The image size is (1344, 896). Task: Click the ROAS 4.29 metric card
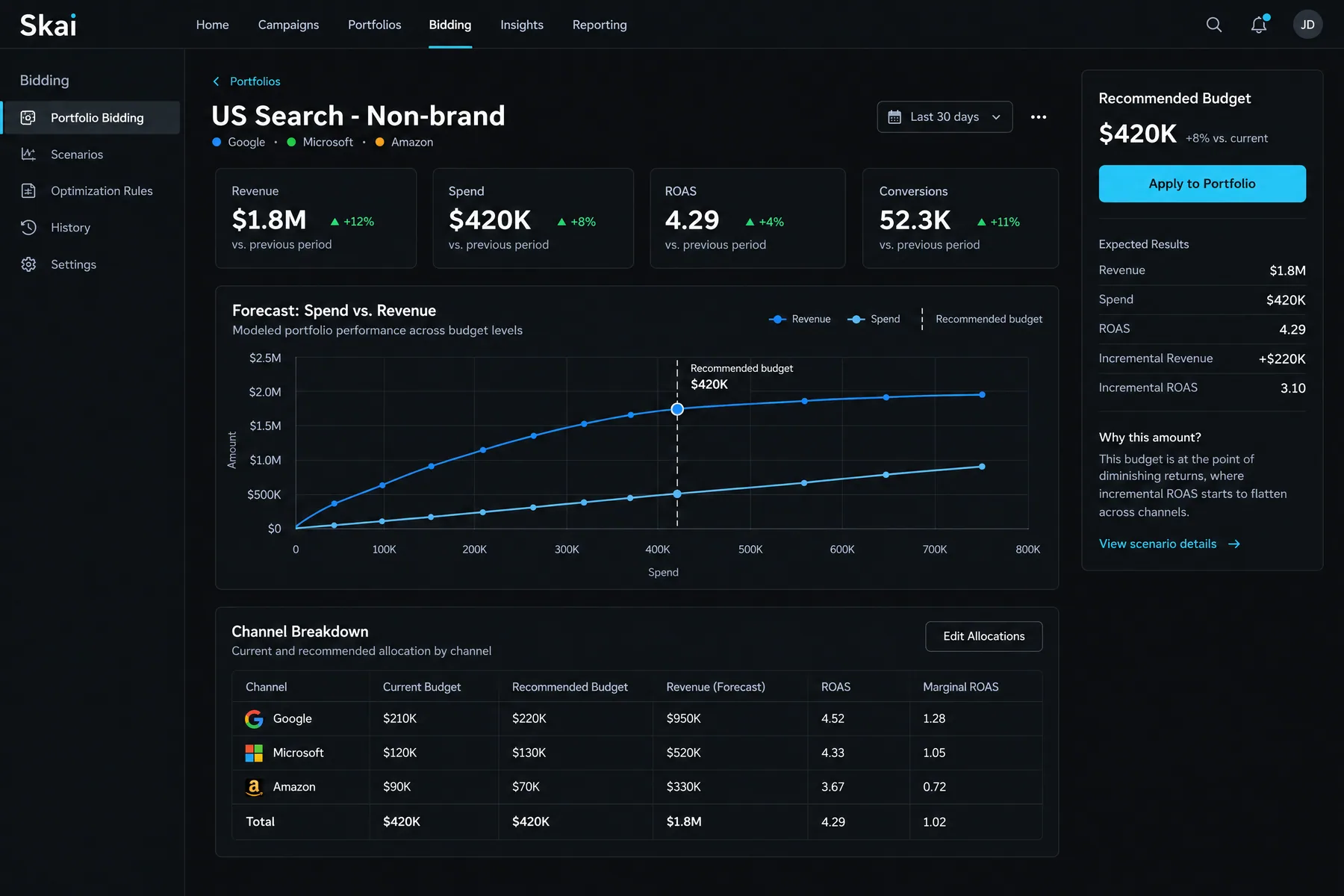pos(747,218)
